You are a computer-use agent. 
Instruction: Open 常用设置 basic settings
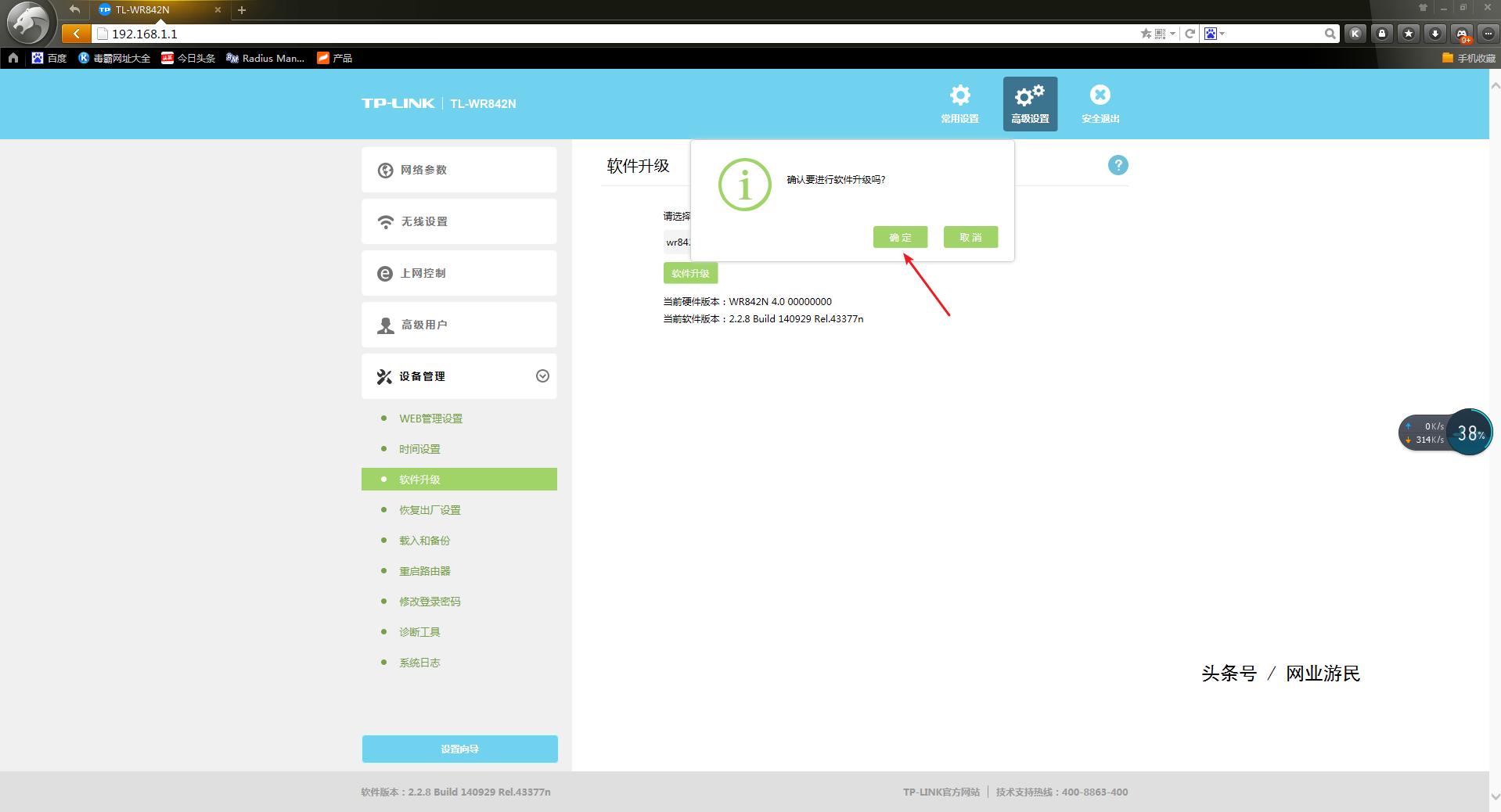959,104
